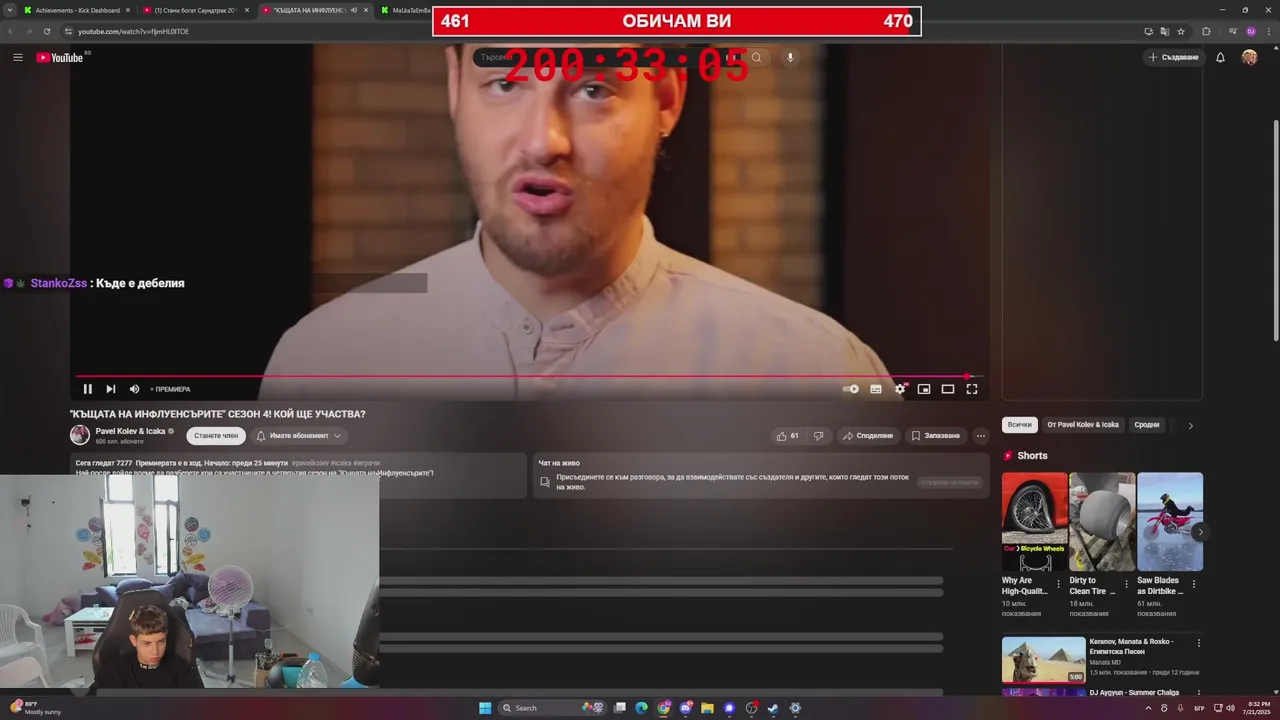The height and width of the screenshot is (720, 1280).
Task: Mute the video player volume
Action: [x=134, y=389]
